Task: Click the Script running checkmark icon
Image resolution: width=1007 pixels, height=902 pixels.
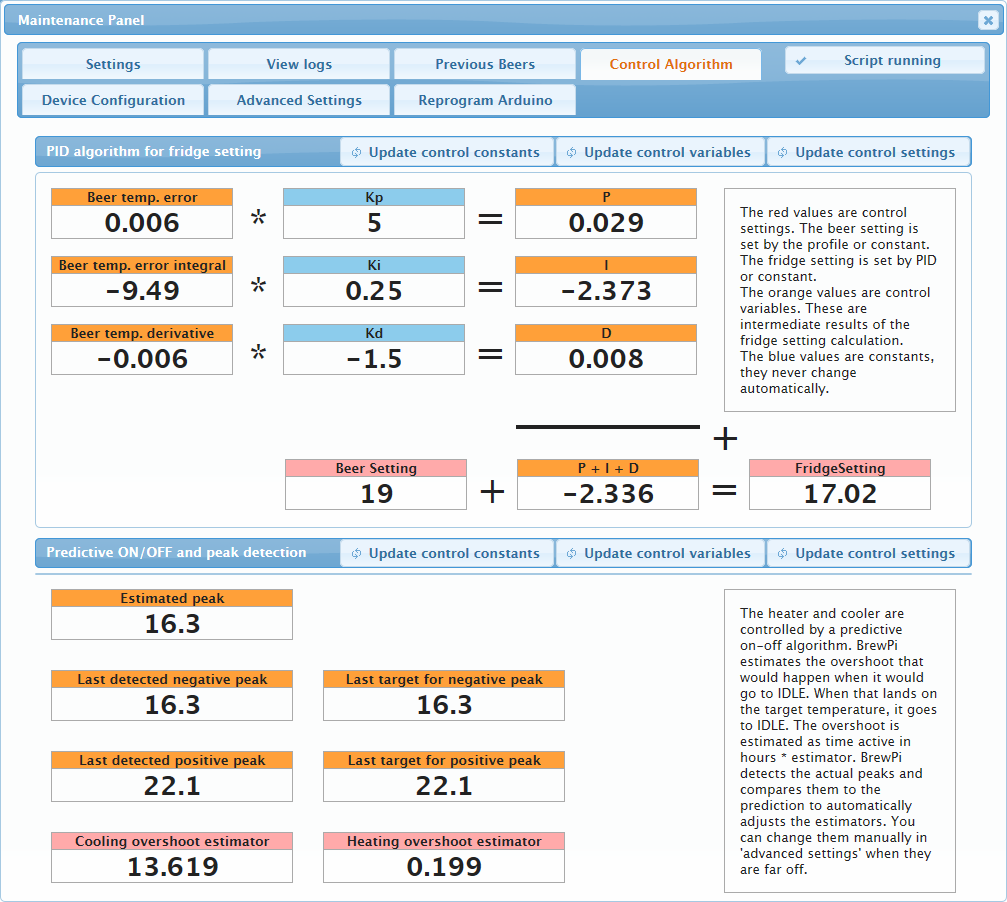Action: point(801,61)
